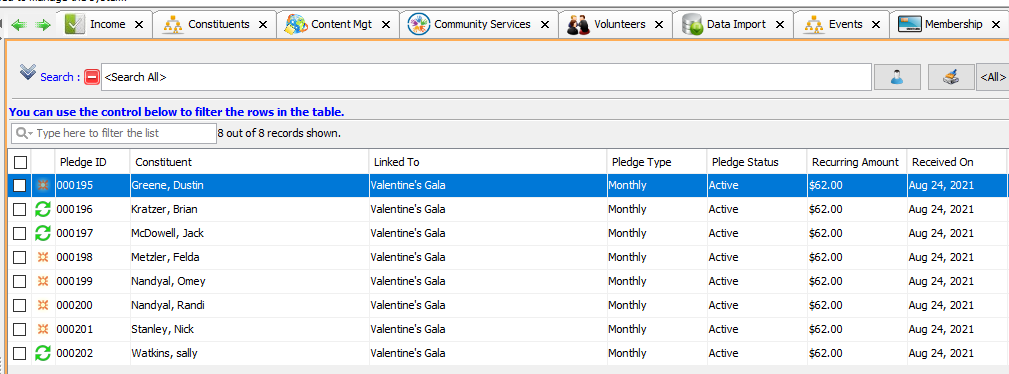
Task: Close the Constituents tab
Action: click(x=263, y=24)
